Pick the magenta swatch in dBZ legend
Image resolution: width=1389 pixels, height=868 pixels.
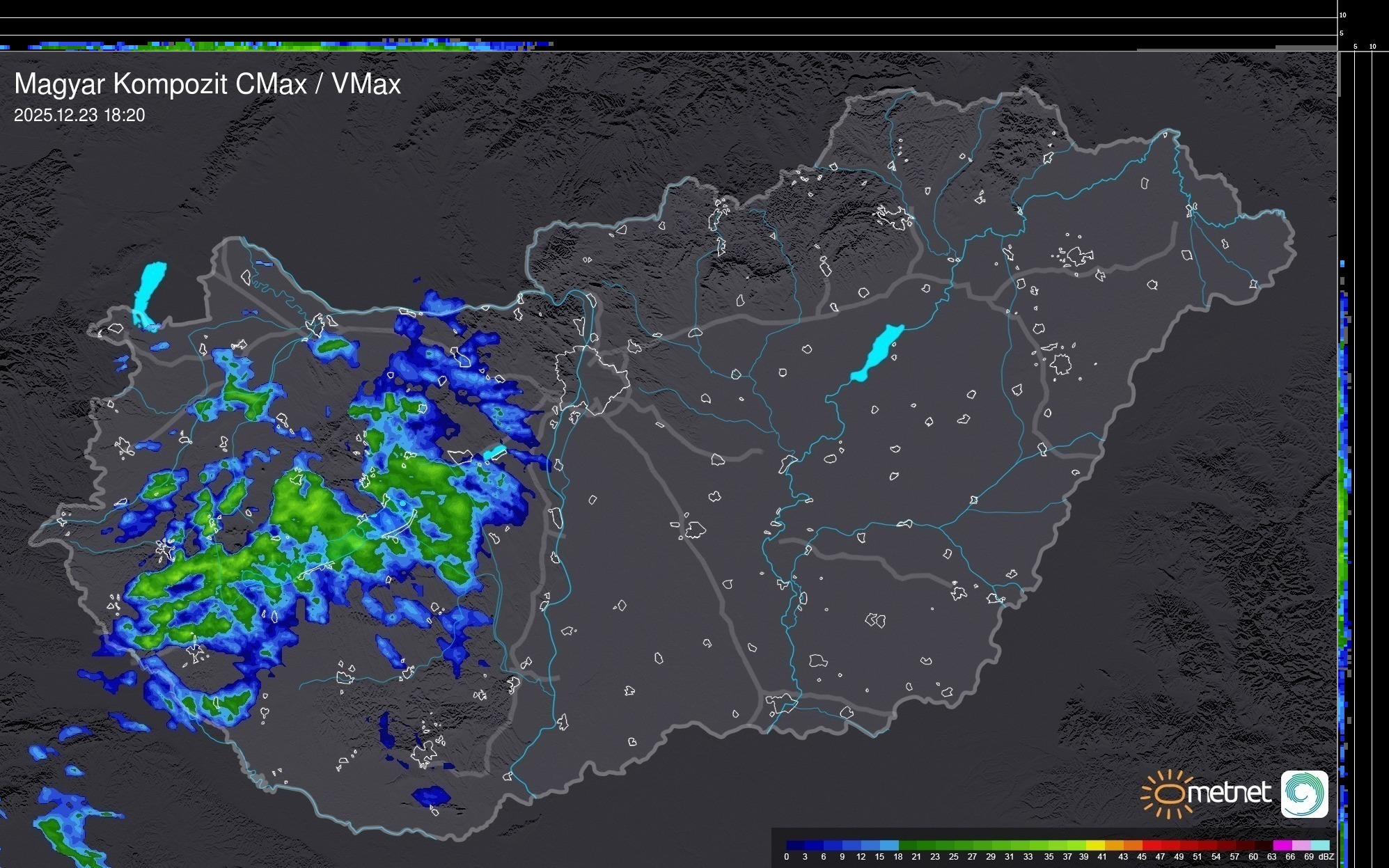point(1282,845)
